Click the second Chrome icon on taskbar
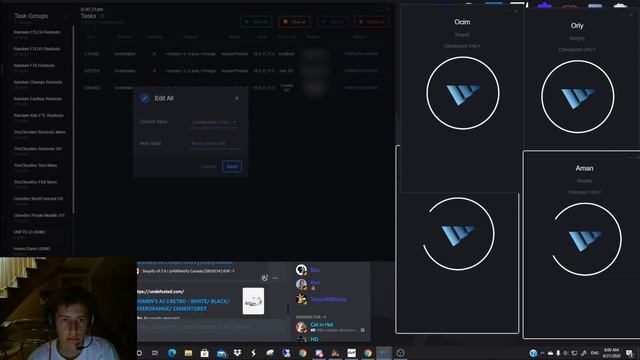640x360 pixels. [368, 353]
